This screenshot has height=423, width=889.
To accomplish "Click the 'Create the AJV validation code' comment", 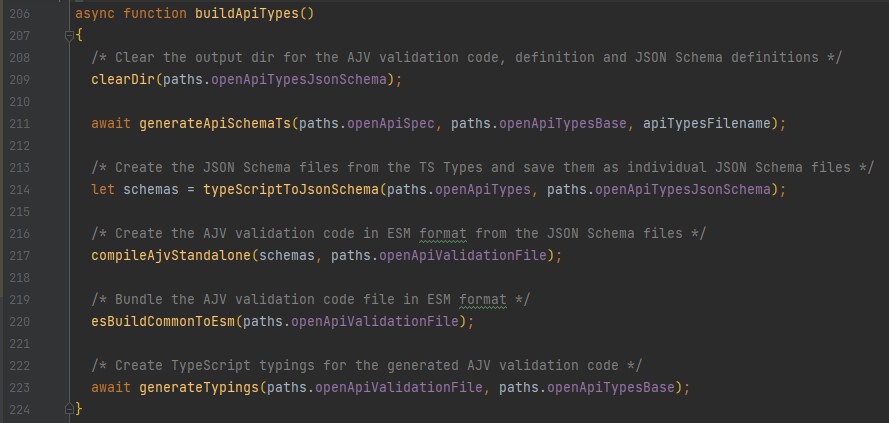I will coord(399,234).
